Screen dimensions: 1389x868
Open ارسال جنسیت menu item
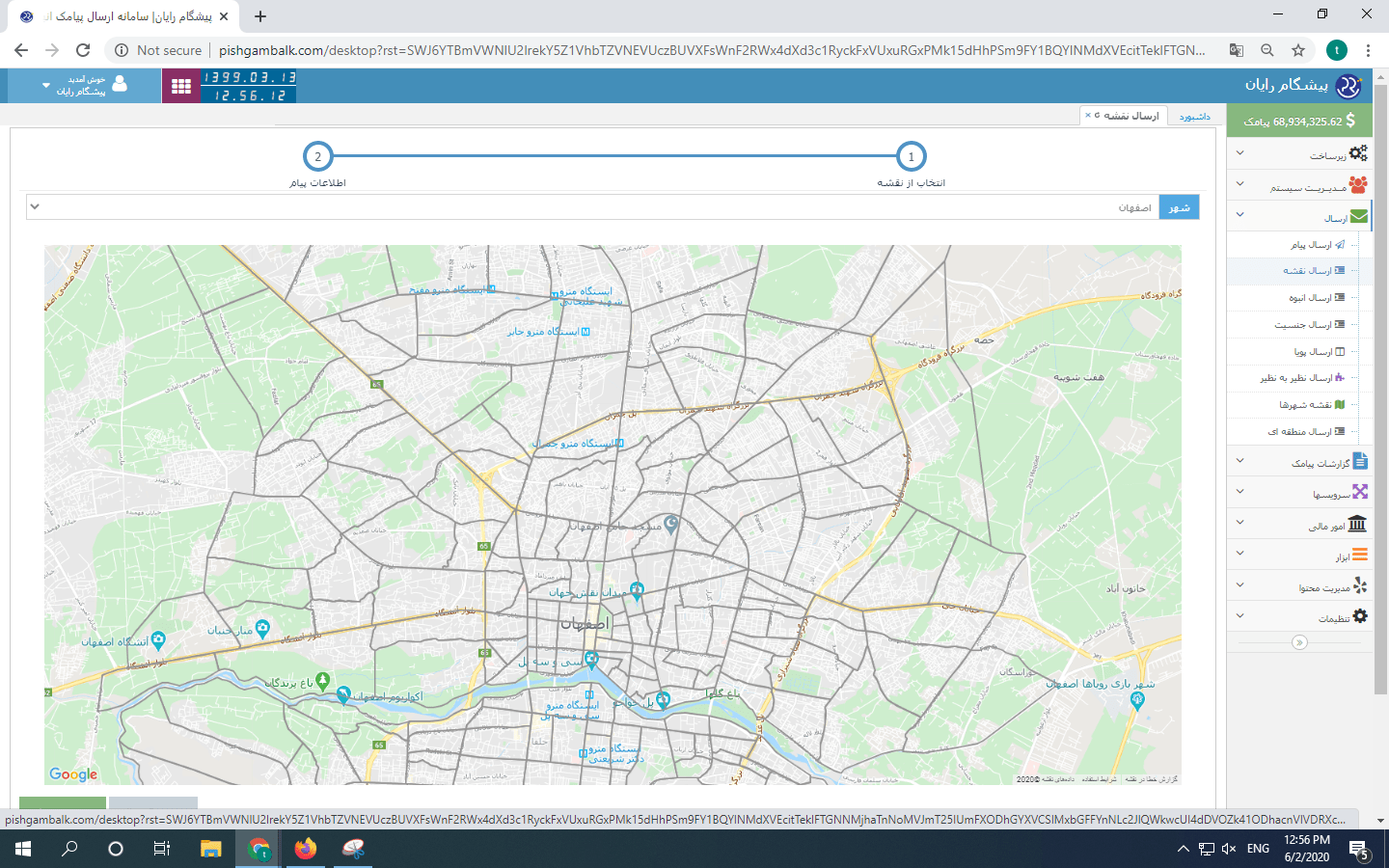(x=1309, y=325)
